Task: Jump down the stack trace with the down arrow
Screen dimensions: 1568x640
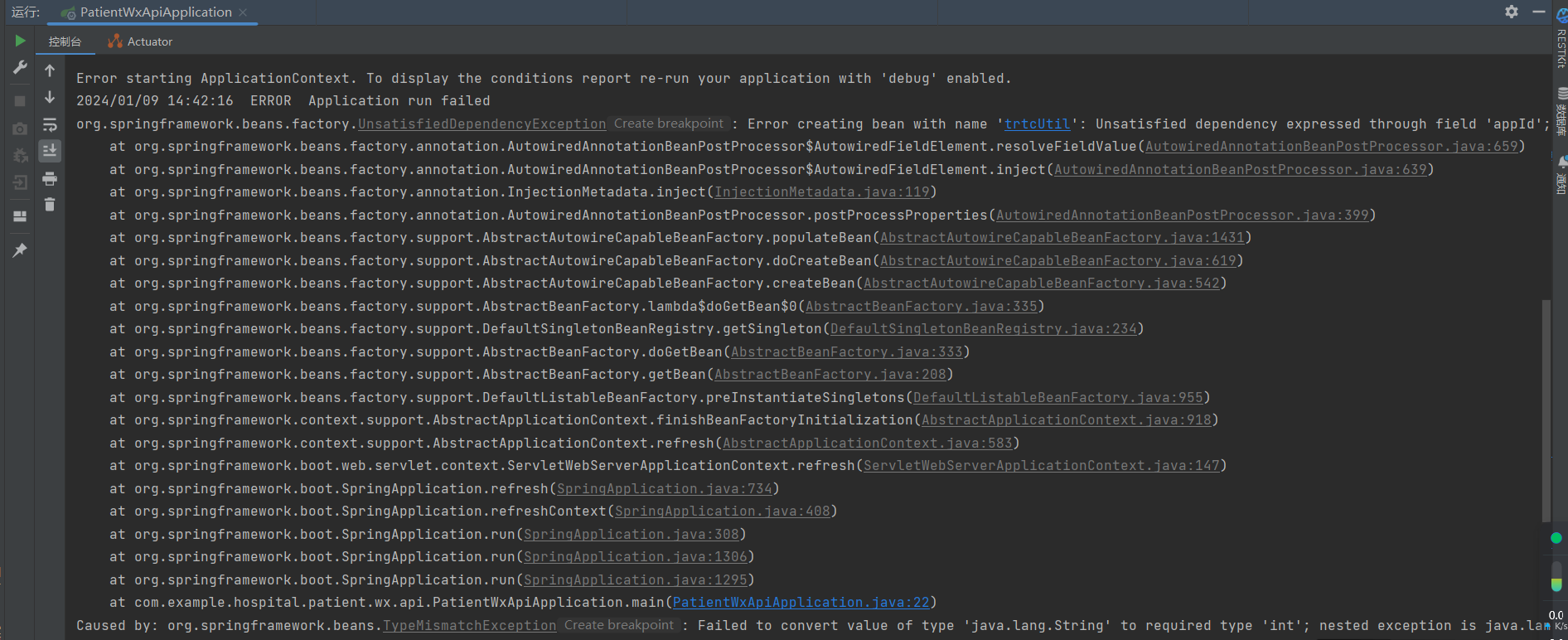Action: coord(50,97)
